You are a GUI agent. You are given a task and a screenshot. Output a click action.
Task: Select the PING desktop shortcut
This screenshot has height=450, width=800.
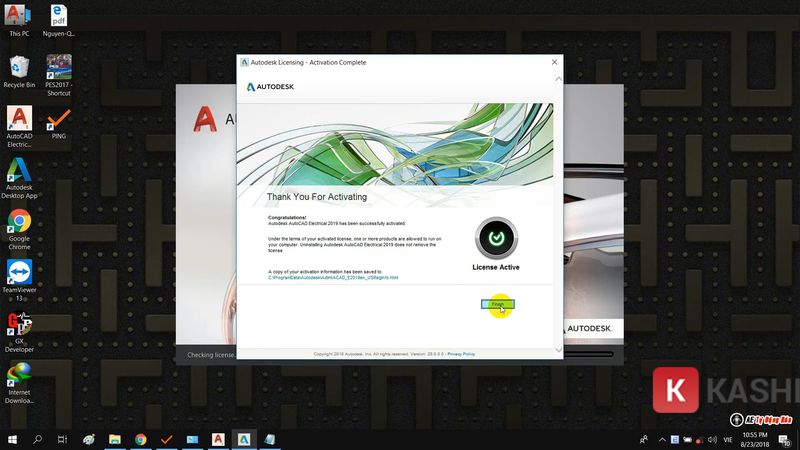point(59,118)
